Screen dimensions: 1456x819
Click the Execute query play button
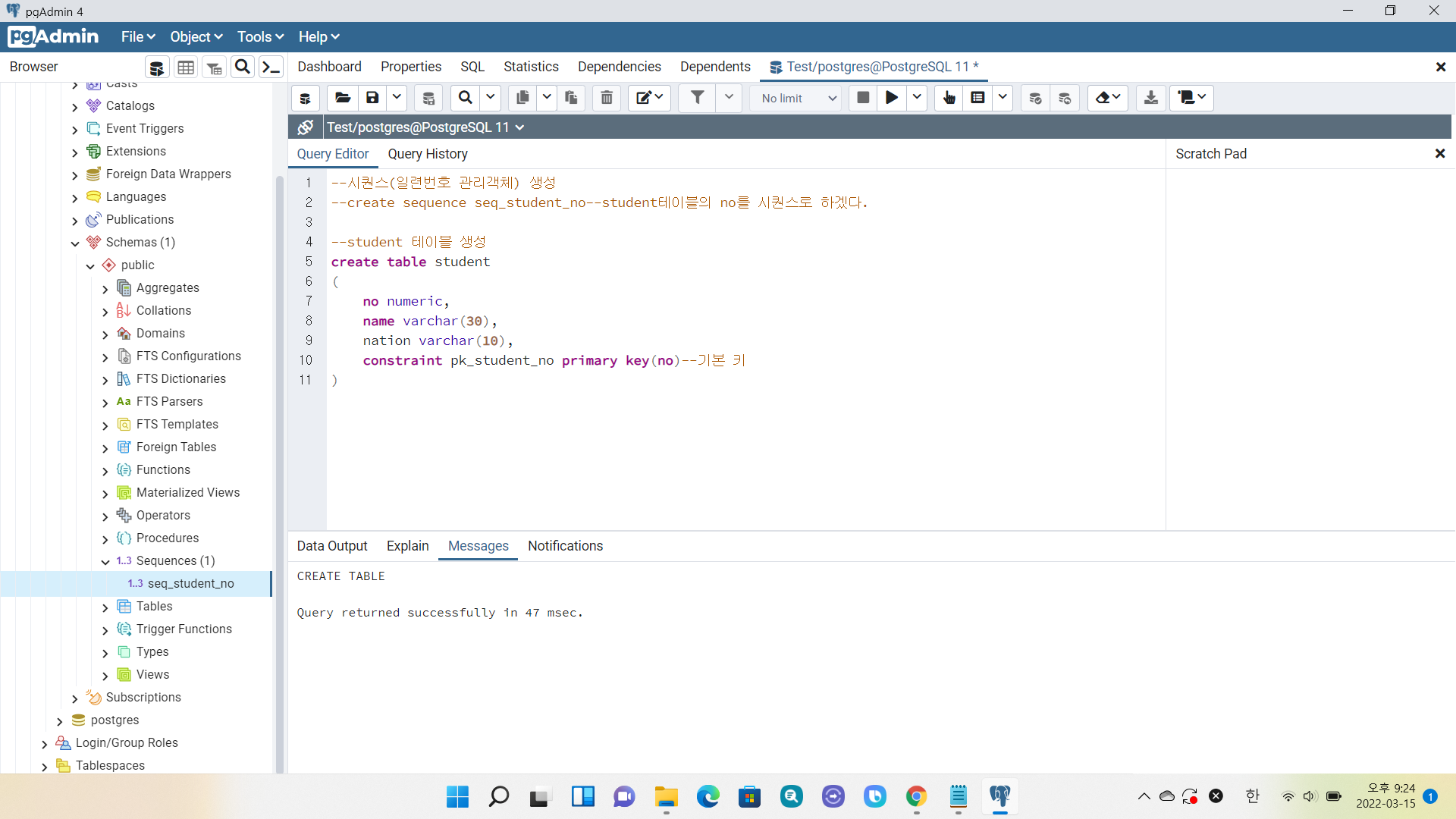coord(892,98)
